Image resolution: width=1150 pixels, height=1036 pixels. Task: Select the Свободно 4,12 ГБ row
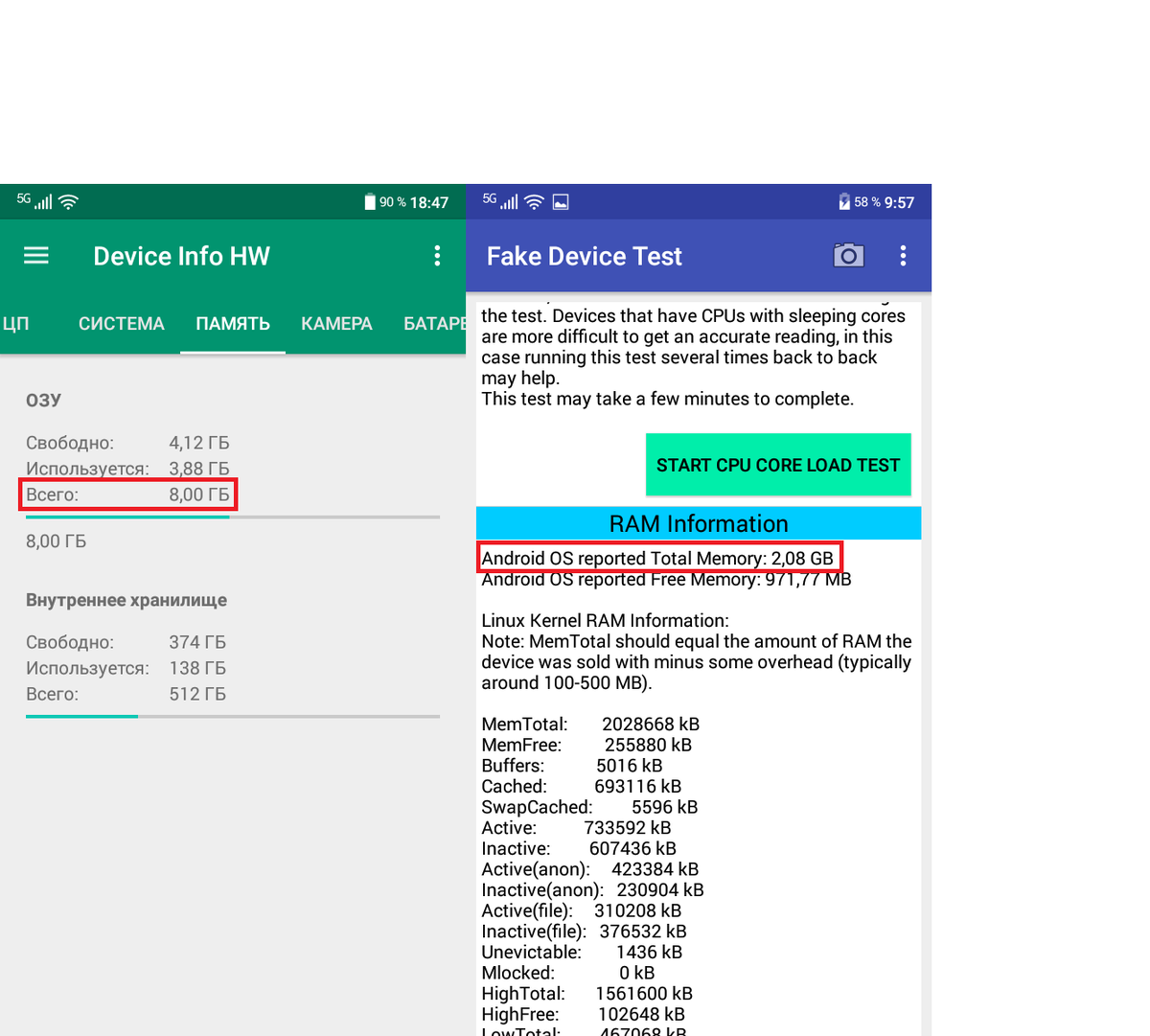(127, 443)
